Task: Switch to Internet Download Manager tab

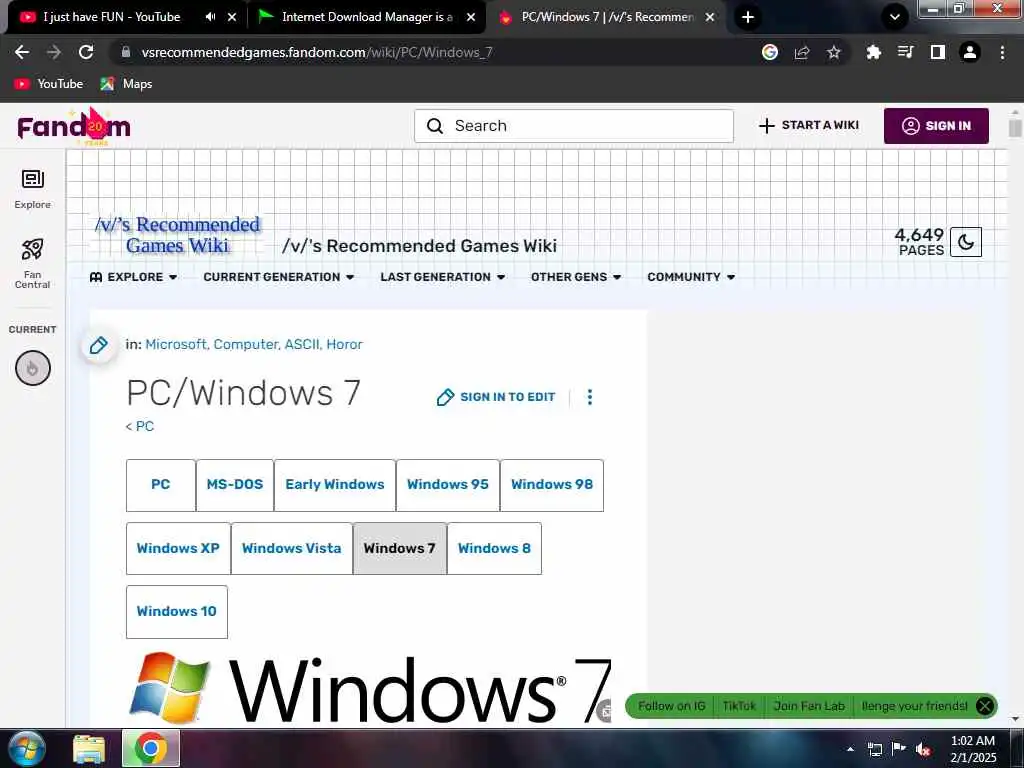Action: click(x=367, y=17)
